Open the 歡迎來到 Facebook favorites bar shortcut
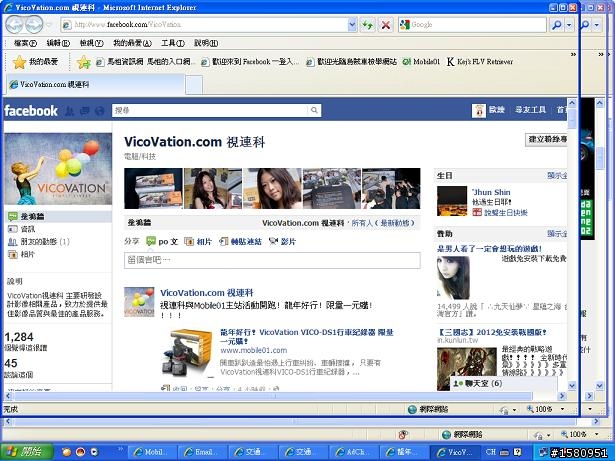Screen dimensions: 615x461 (x=250, y=62)
